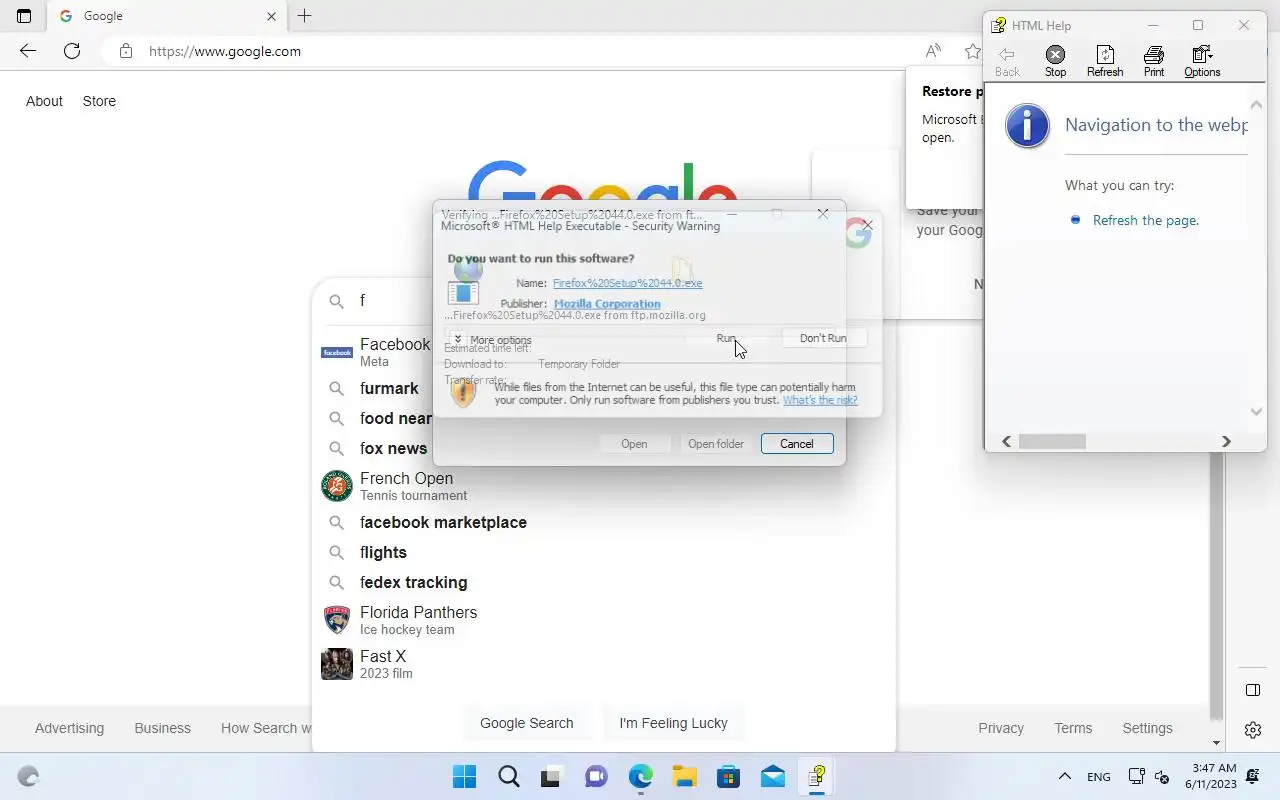Screen dimensions: 1280x800
Task: Go back using the Edge browser arrow
Action: coord(28,51)
